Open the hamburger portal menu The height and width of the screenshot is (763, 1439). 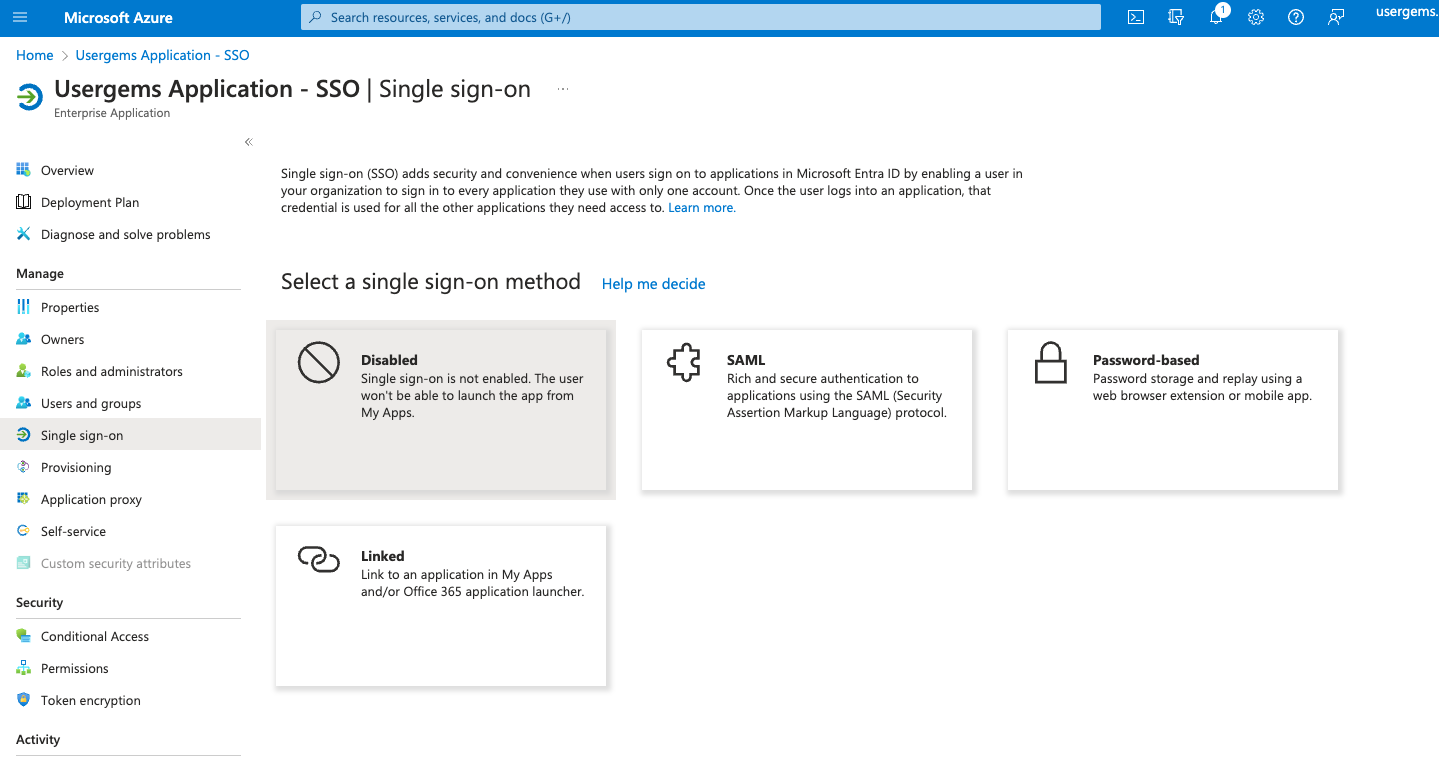click(x=20, y=17)
